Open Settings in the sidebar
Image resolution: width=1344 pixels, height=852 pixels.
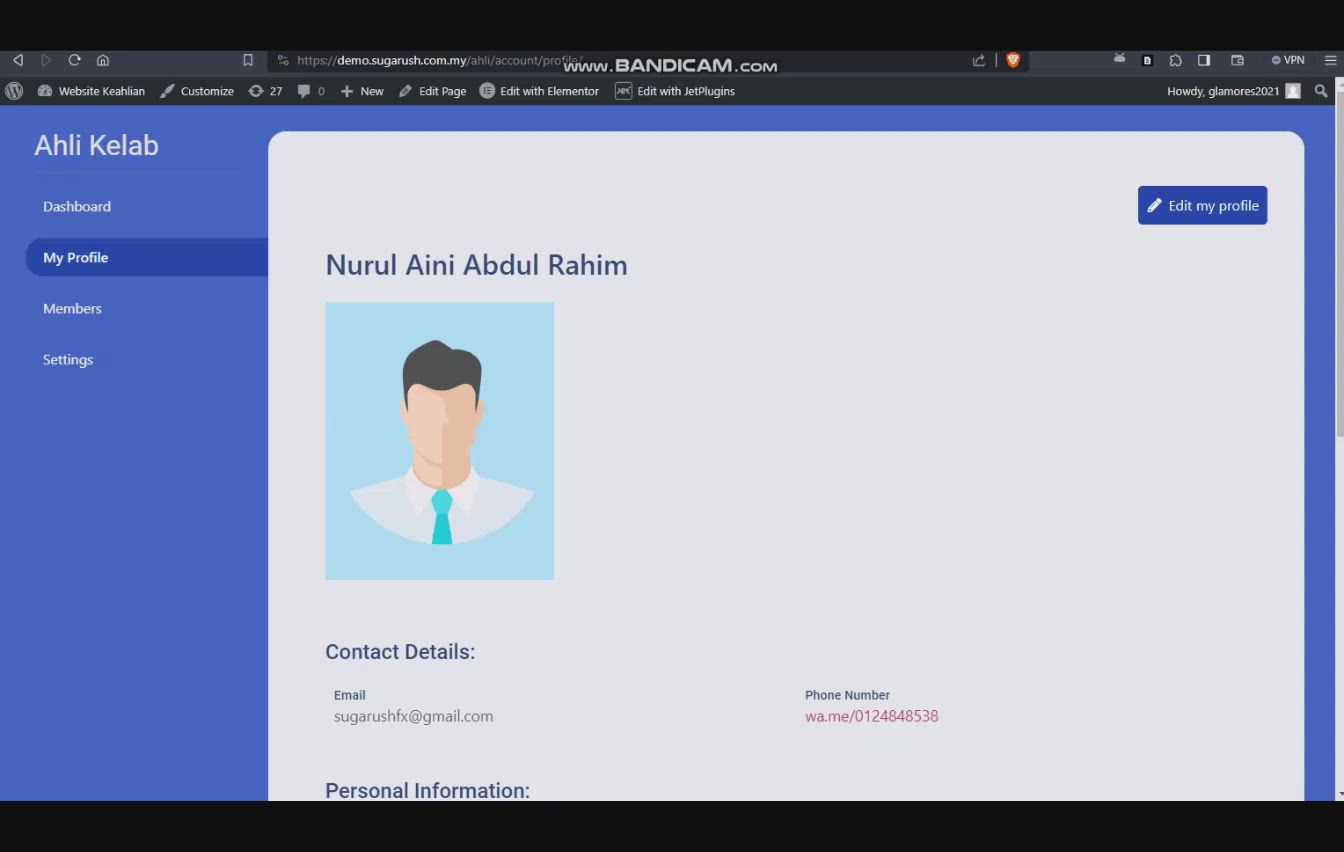tap(68, 359)
